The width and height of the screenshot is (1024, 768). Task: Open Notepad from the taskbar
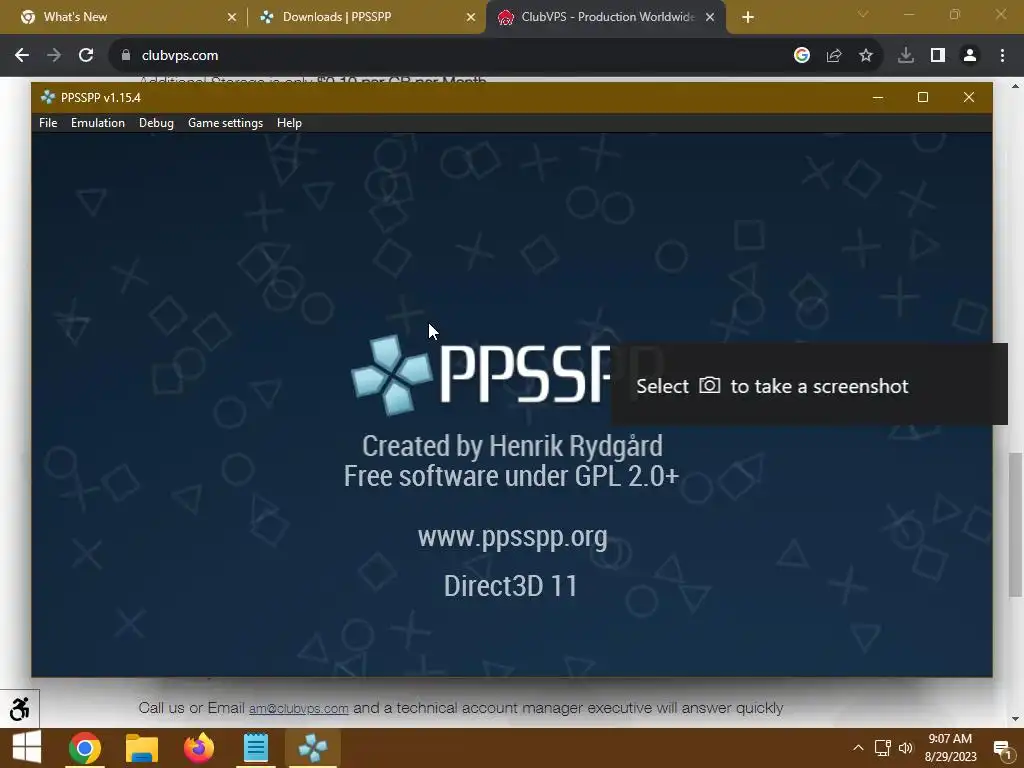[x=255, y=748]
